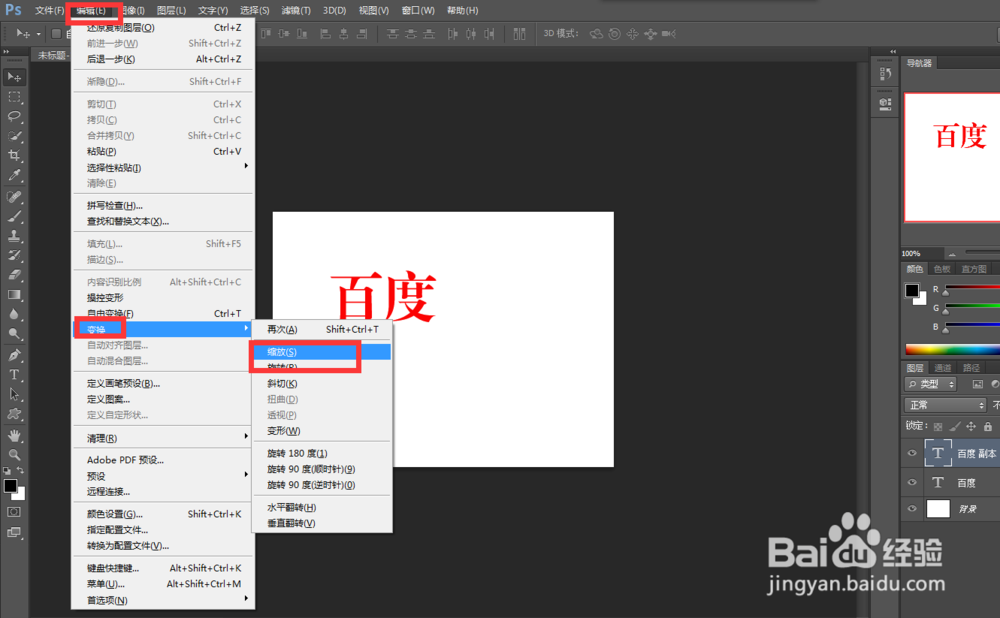Select the Crop tool

click(14, 155)
